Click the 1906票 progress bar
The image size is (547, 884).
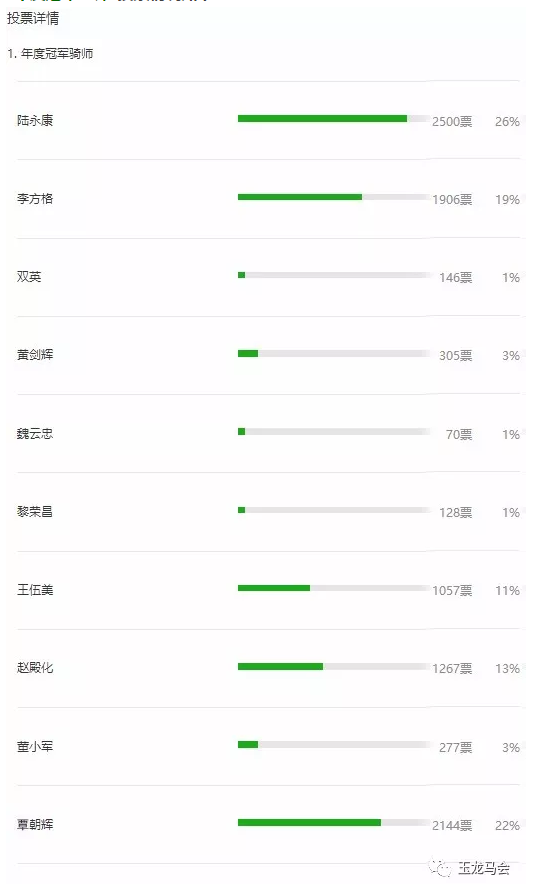pos(334,197)
